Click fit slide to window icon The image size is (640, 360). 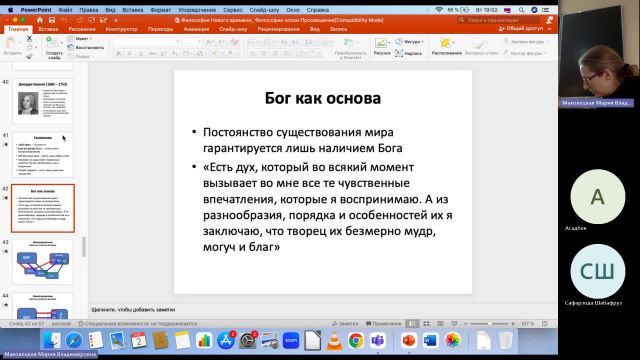click(544, 323)
